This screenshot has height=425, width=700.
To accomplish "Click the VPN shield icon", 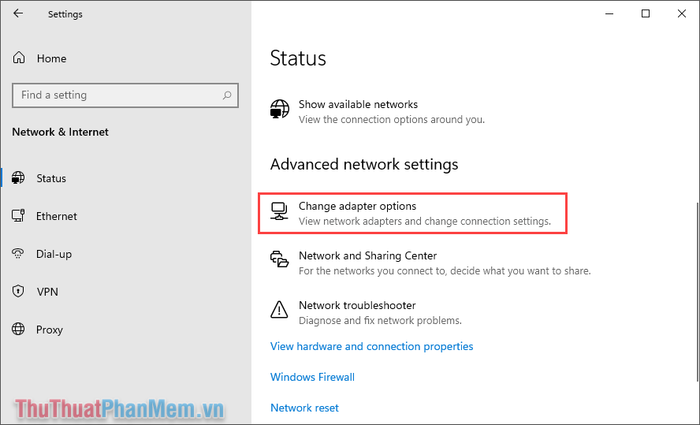I will [18, 292].
